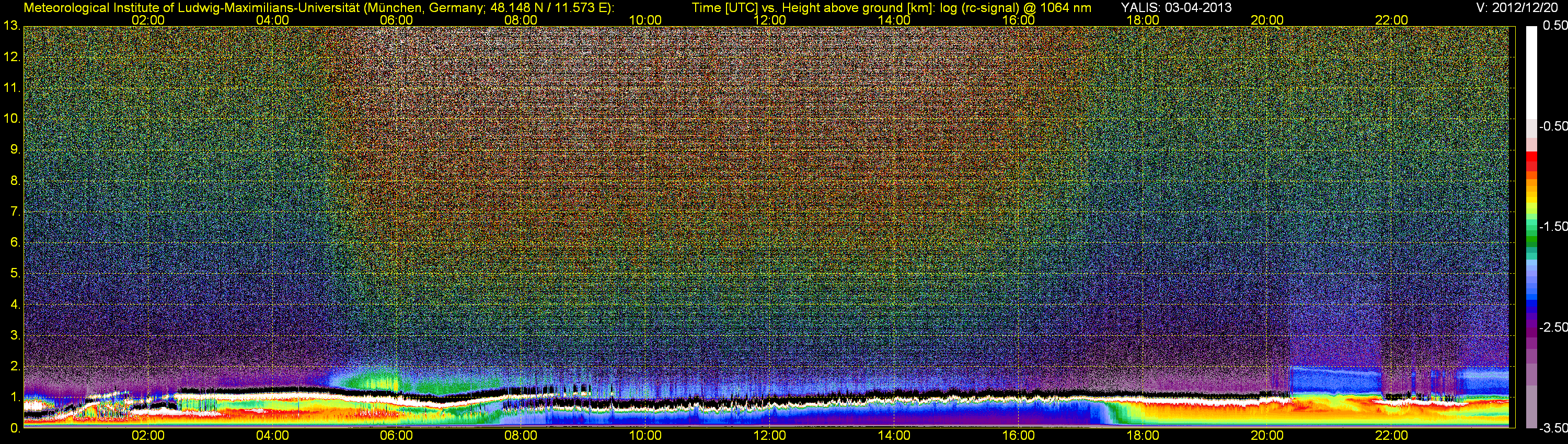Click the 08:00 label on the bottom time axis
Screen dimensions: 1568x444
[x=521, y=436]
